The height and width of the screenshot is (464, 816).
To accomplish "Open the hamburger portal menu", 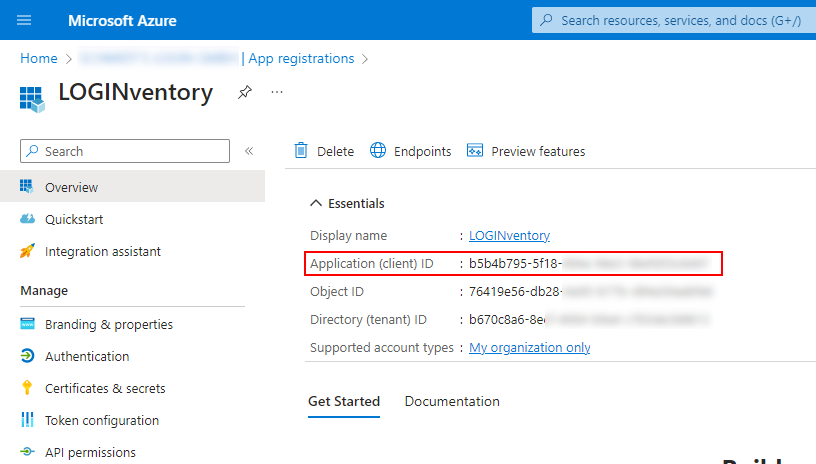I will coord(24,20).
